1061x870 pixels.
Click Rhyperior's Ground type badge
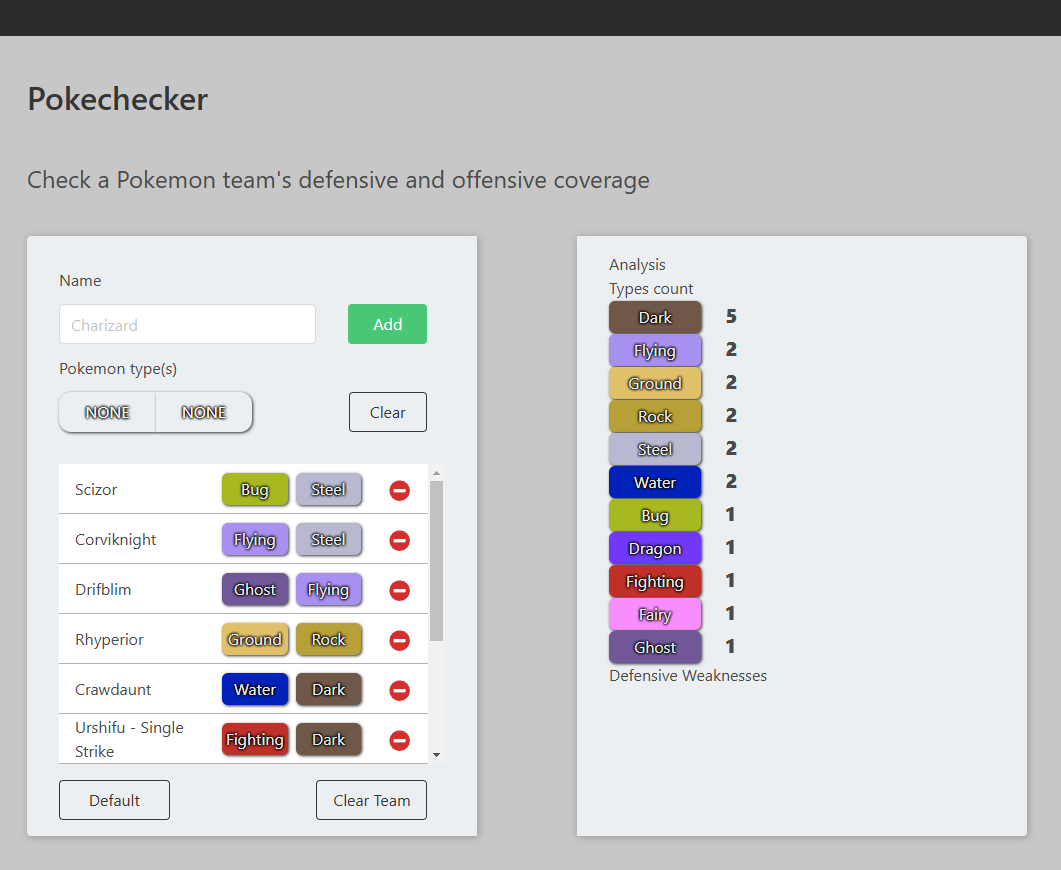coord(255,640)
